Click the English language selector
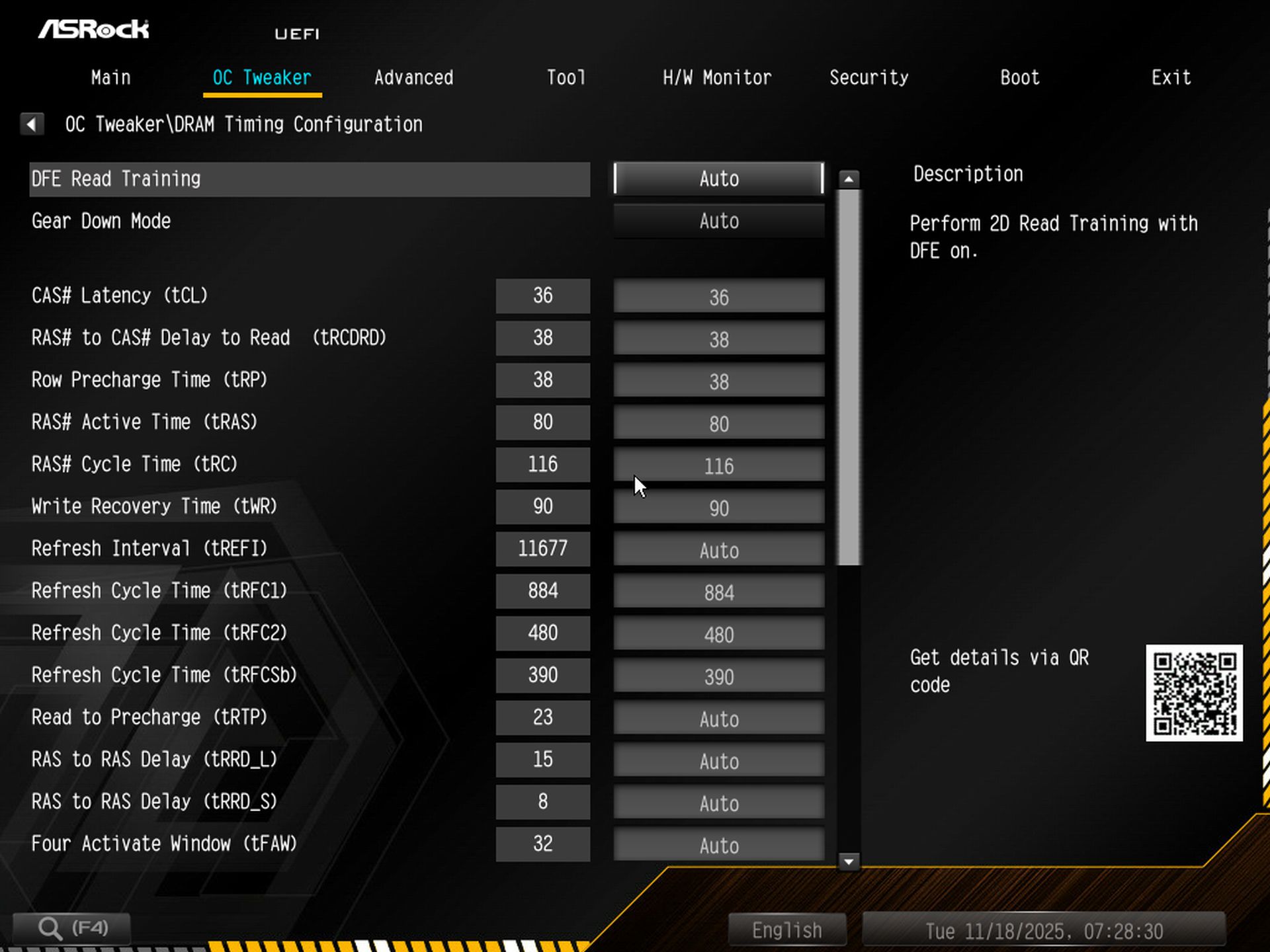The width and height of the screenshot is (1270, 952). (786, 929)
